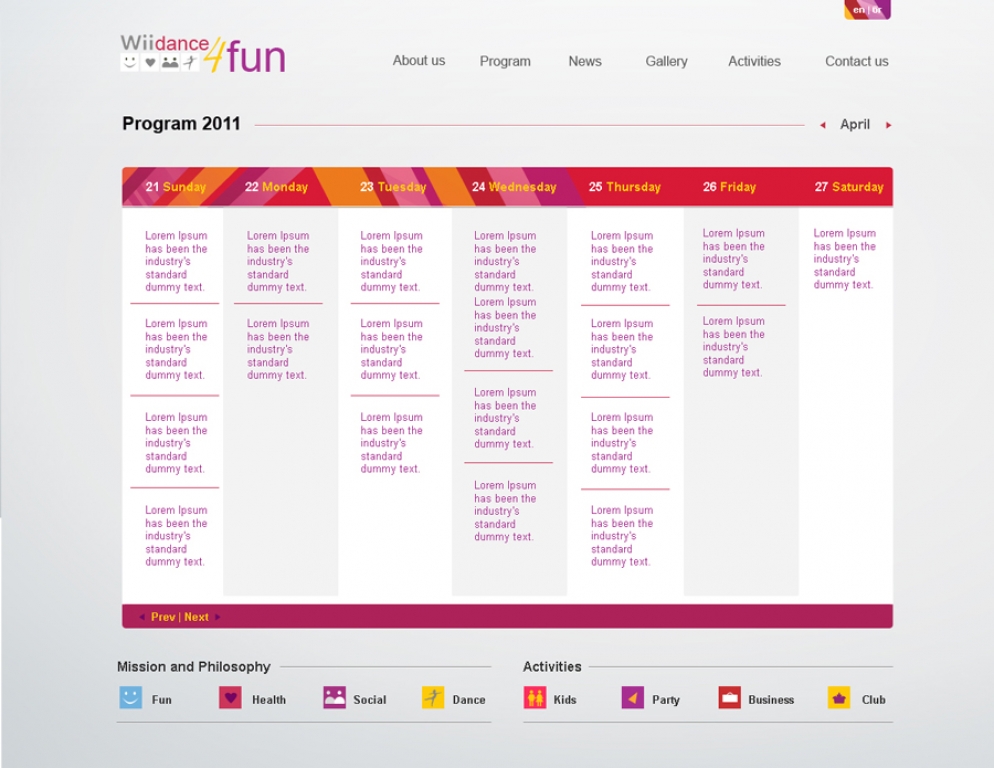Select the 27 Saturday column header
The height and width of the screenshot is (768, 994).
[x=849, y=187]
